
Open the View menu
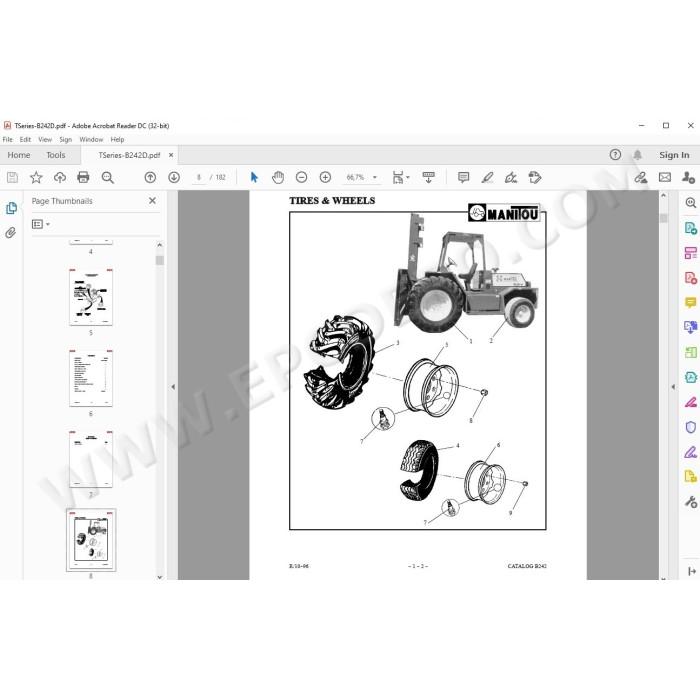point(45,139)
